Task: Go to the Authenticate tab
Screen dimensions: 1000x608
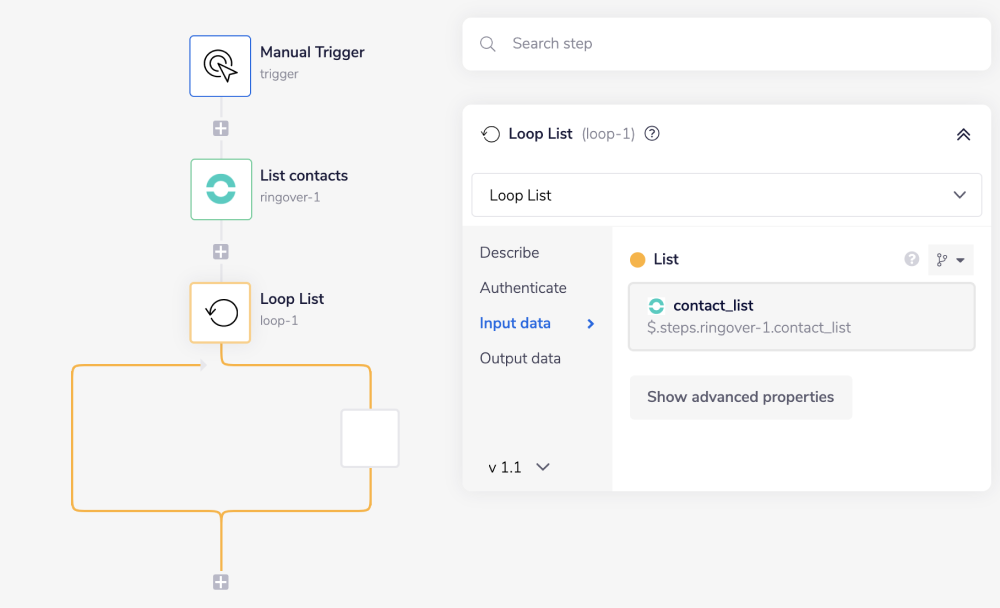Action: [x=523, y=288]
